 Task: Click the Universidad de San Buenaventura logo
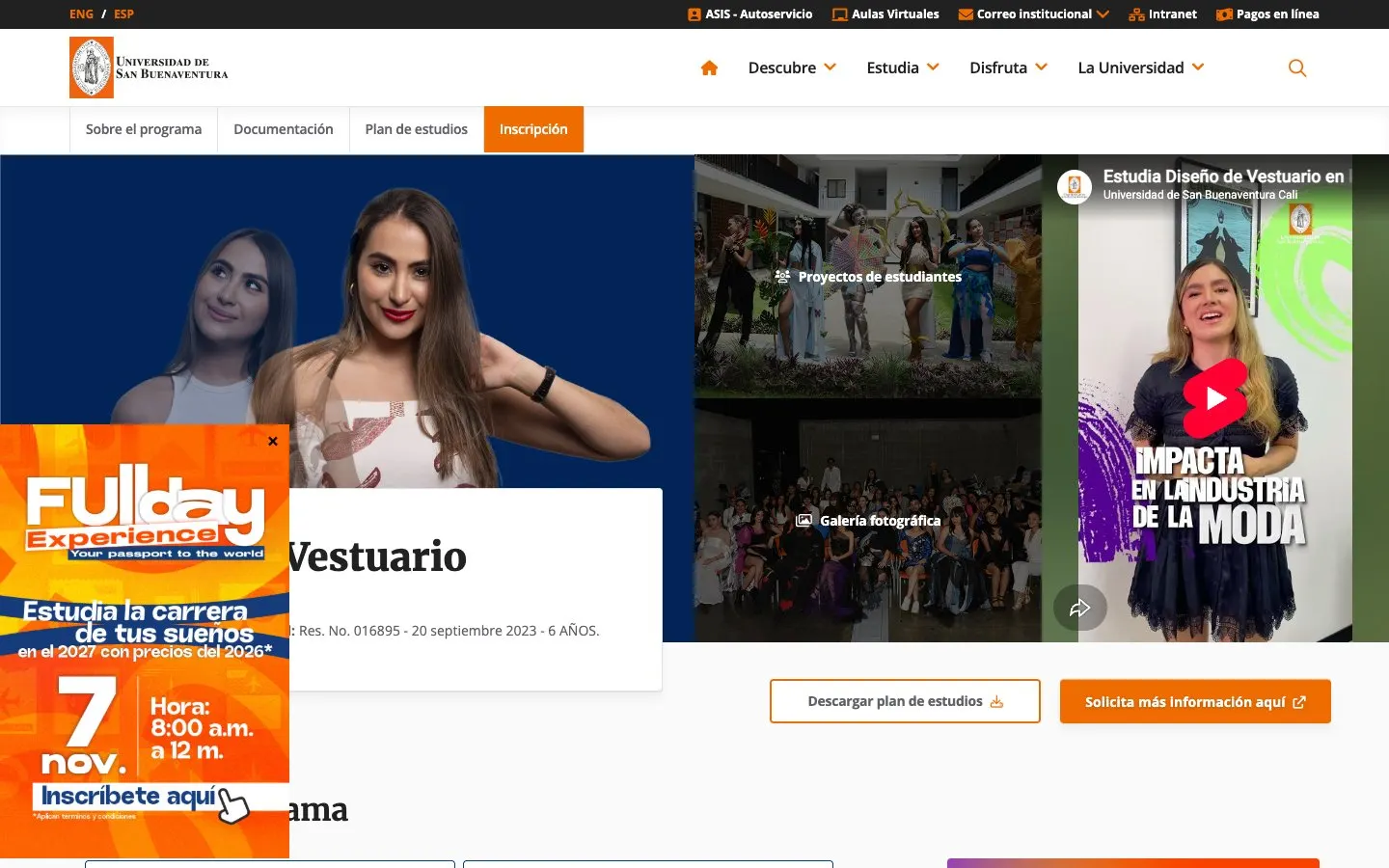(149, 68)
